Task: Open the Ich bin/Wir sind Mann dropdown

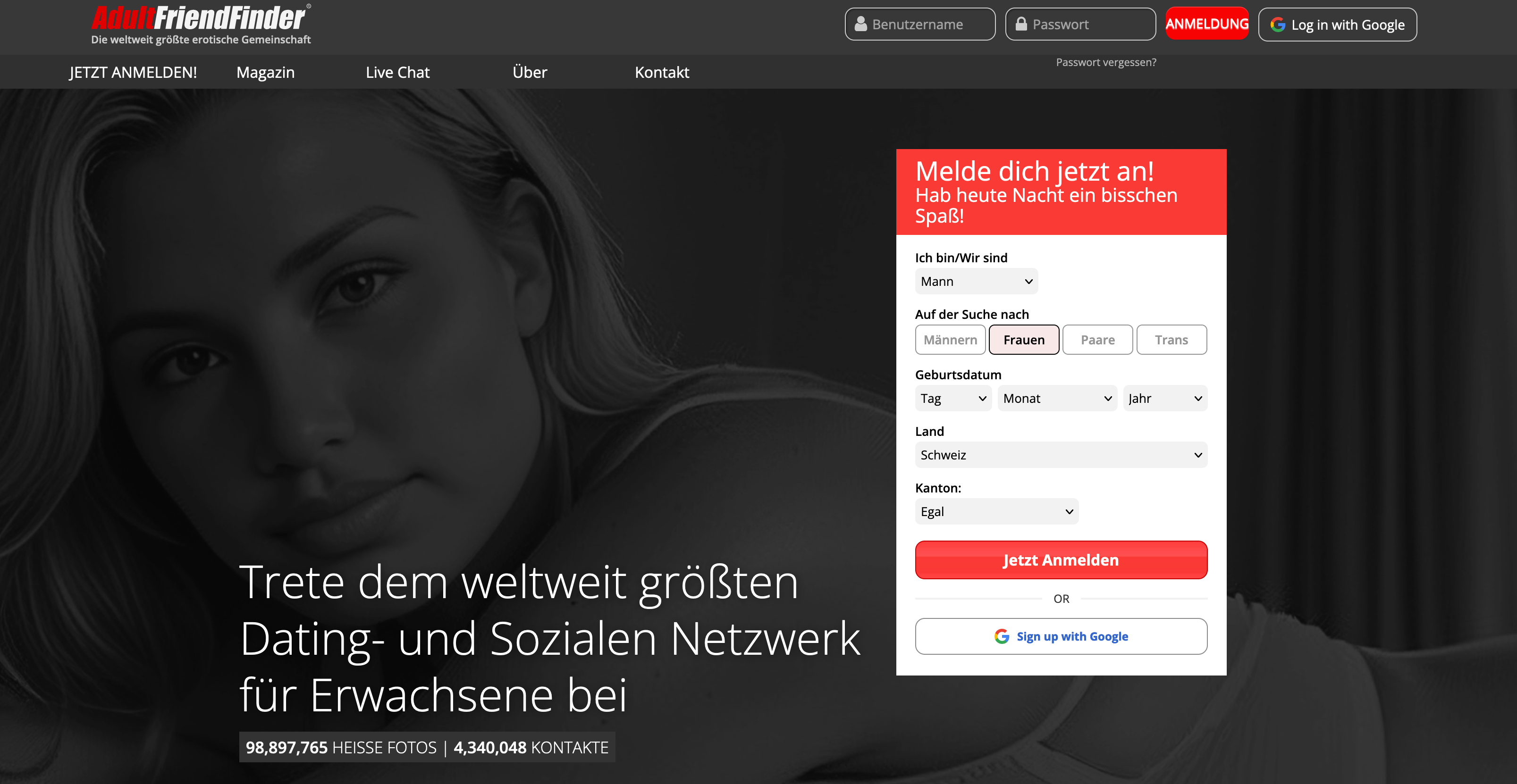Action: click(976, 281)
